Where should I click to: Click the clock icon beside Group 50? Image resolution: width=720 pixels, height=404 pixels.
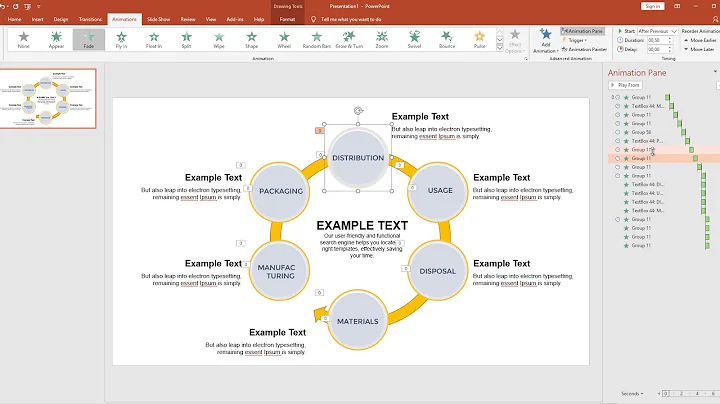(x=618, y=132)
